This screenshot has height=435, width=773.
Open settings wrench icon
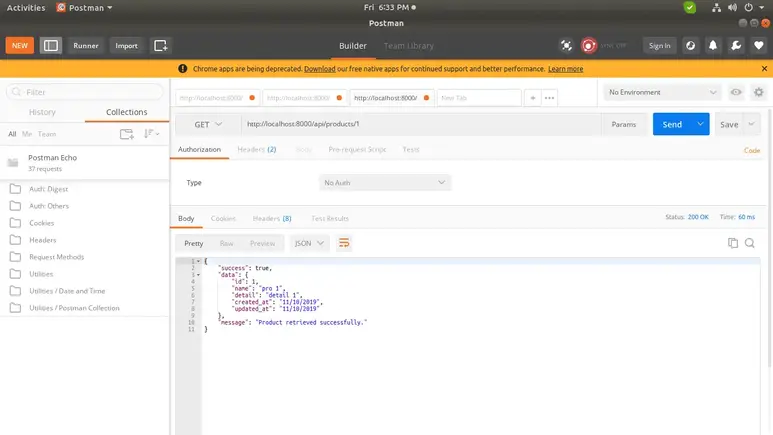(736, 45)
